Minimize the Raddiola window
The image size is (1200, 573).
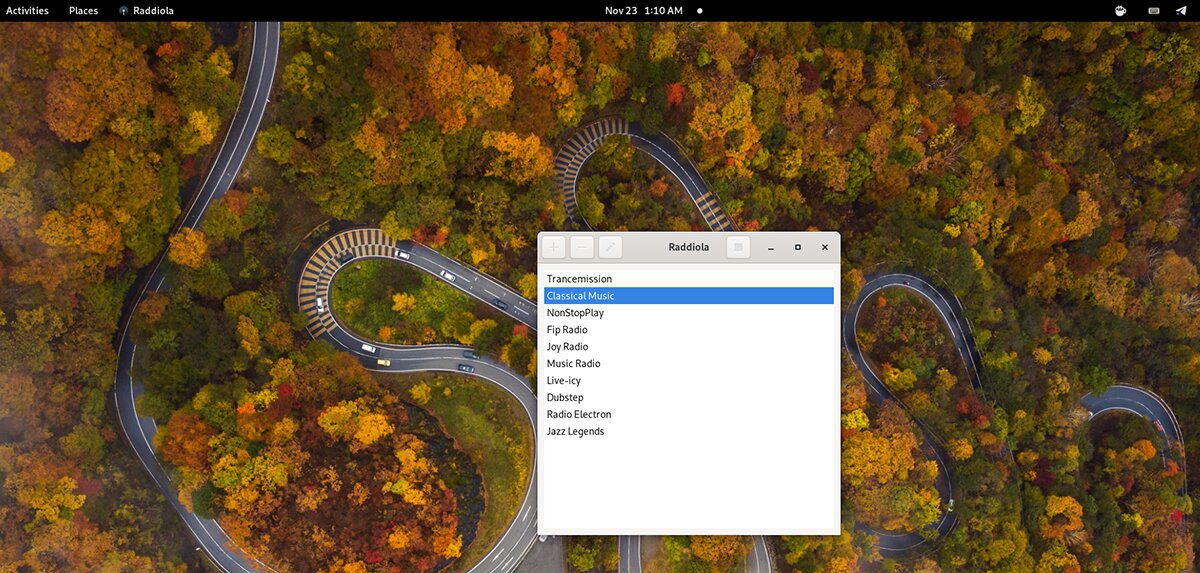pyautogui.click(x=770, y=247)
